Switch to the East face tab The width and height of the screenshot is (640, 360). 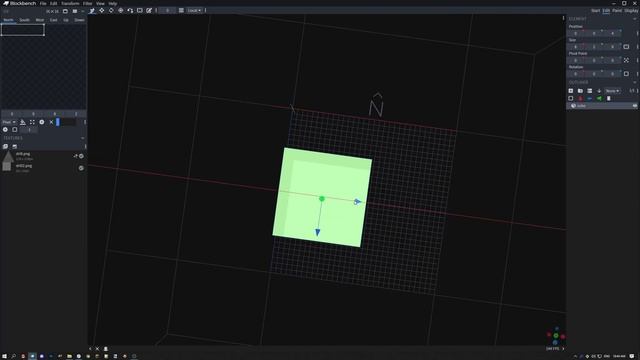coord(53,20)
